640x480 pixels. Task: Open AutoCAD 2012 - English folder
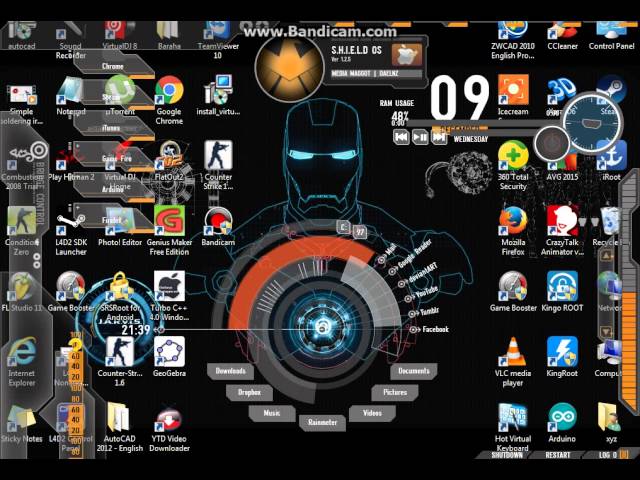coord(119,417)
